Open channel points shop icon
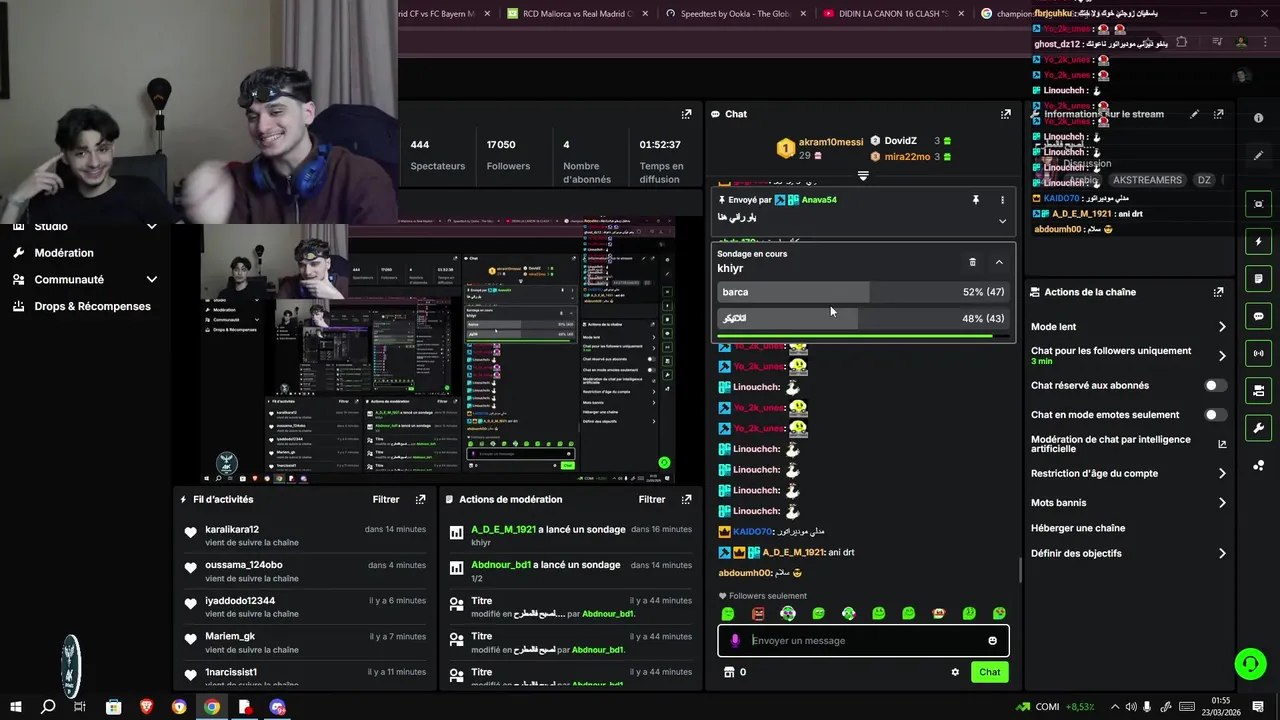1280x720 pixels. [x=729, y=672]
